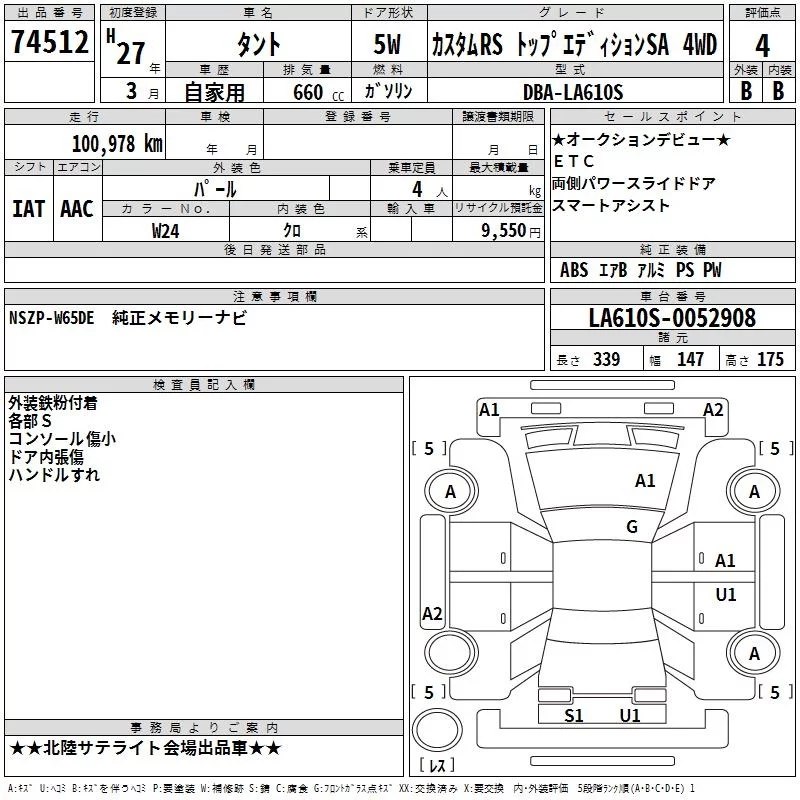The width and height of the screenshot is (800, 800).
Task: Select the grade text カスタムRS トップエディションSA 4WD
Action: pos(574,44)
